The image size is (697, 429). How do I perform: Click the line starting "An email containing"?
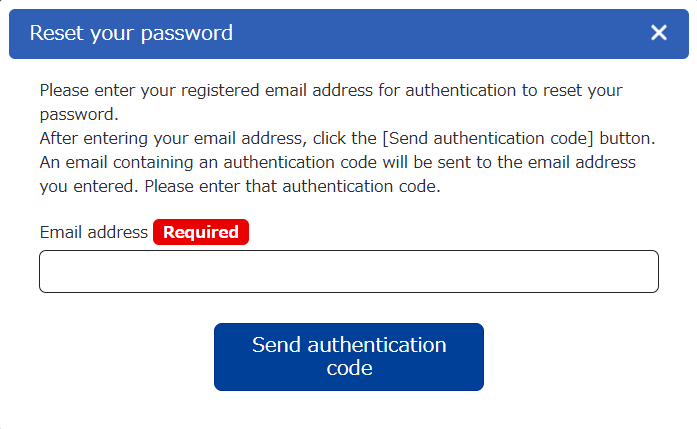(338, 161)
